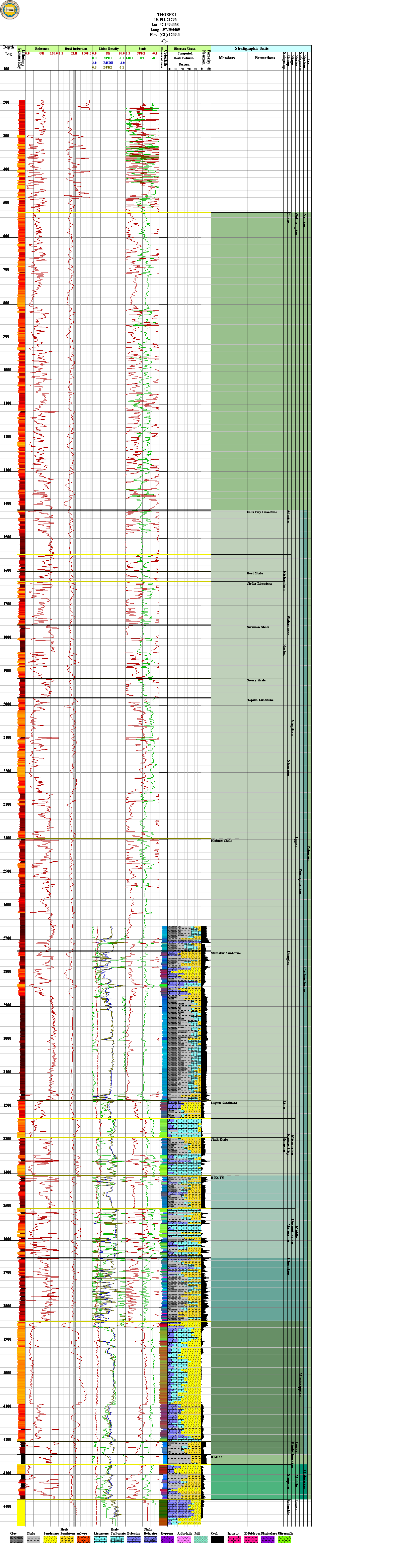Select the pink Anhydrite pattern swatch
The image size is (395, 1568).
coord(183,1539)
